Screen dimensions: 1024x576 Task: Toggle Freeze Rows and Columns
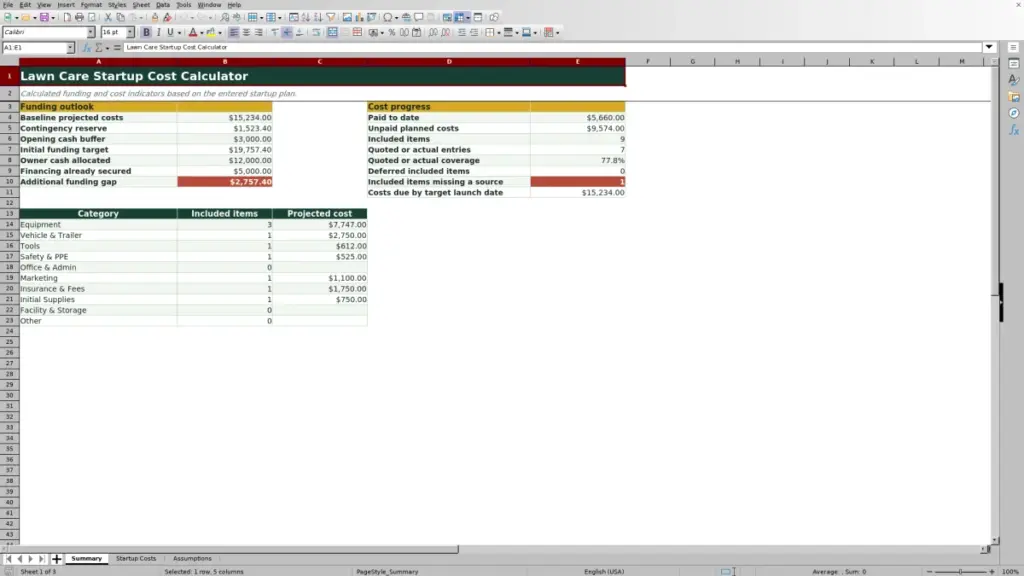[460, 17]
